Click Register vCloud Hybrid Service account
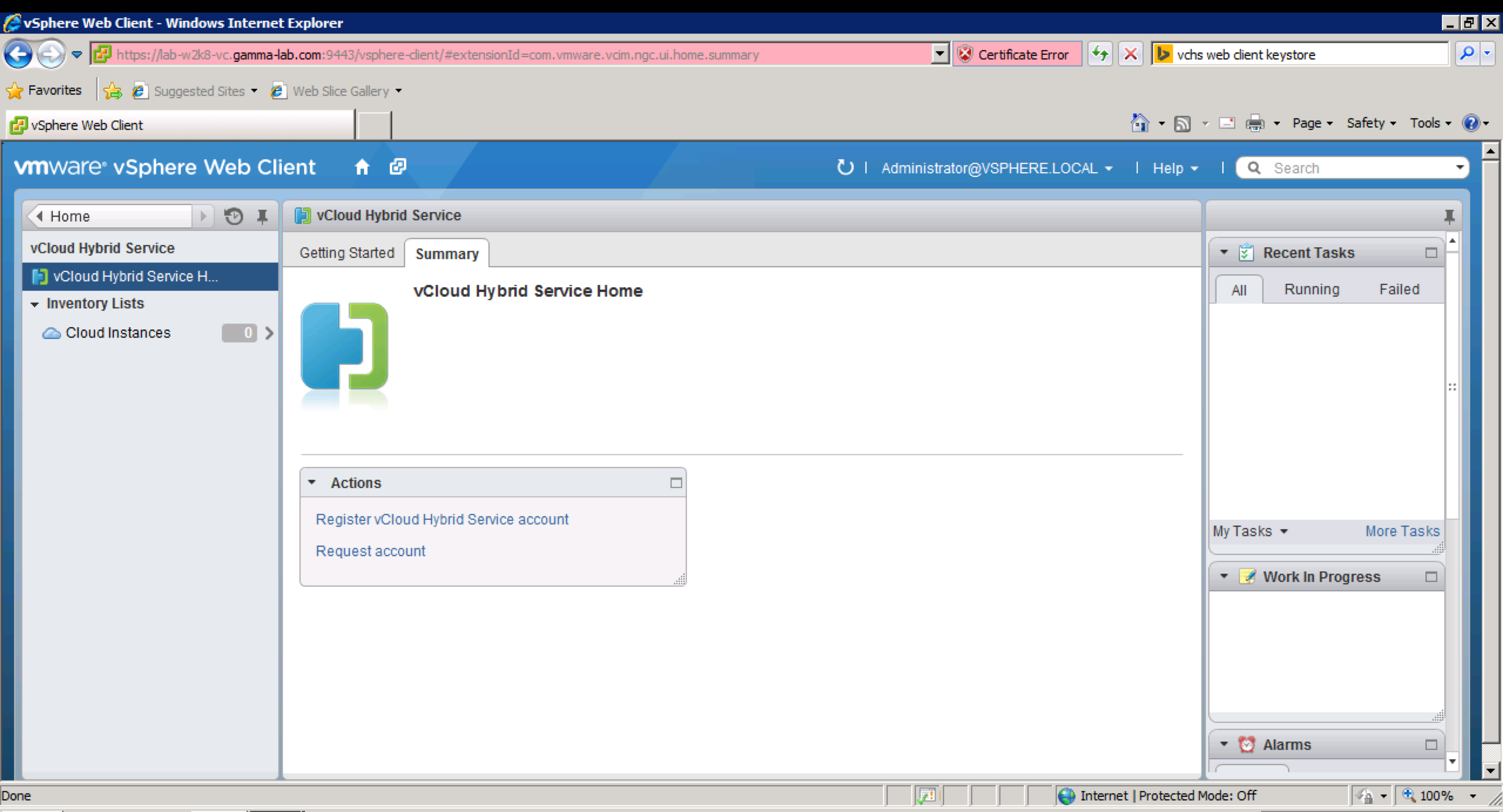 coord(442,519)
